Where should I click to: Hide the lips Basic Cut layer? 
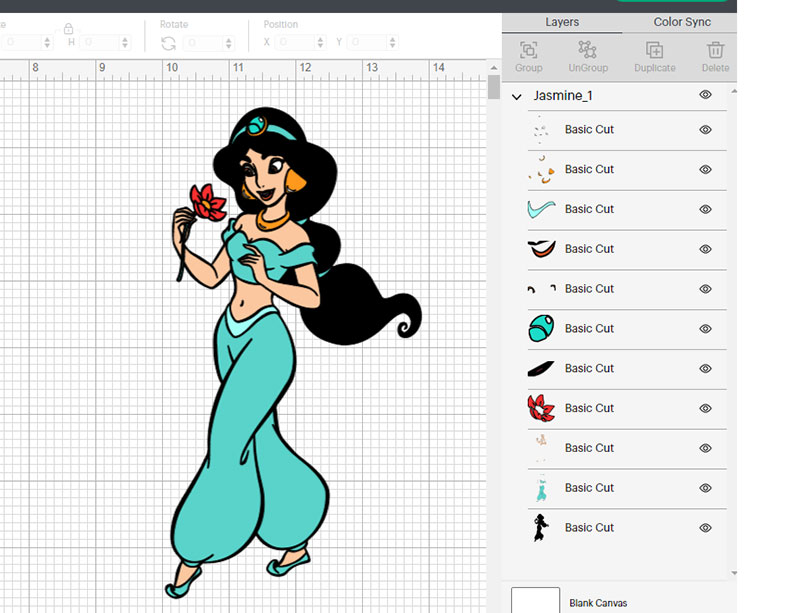[705, 249]
